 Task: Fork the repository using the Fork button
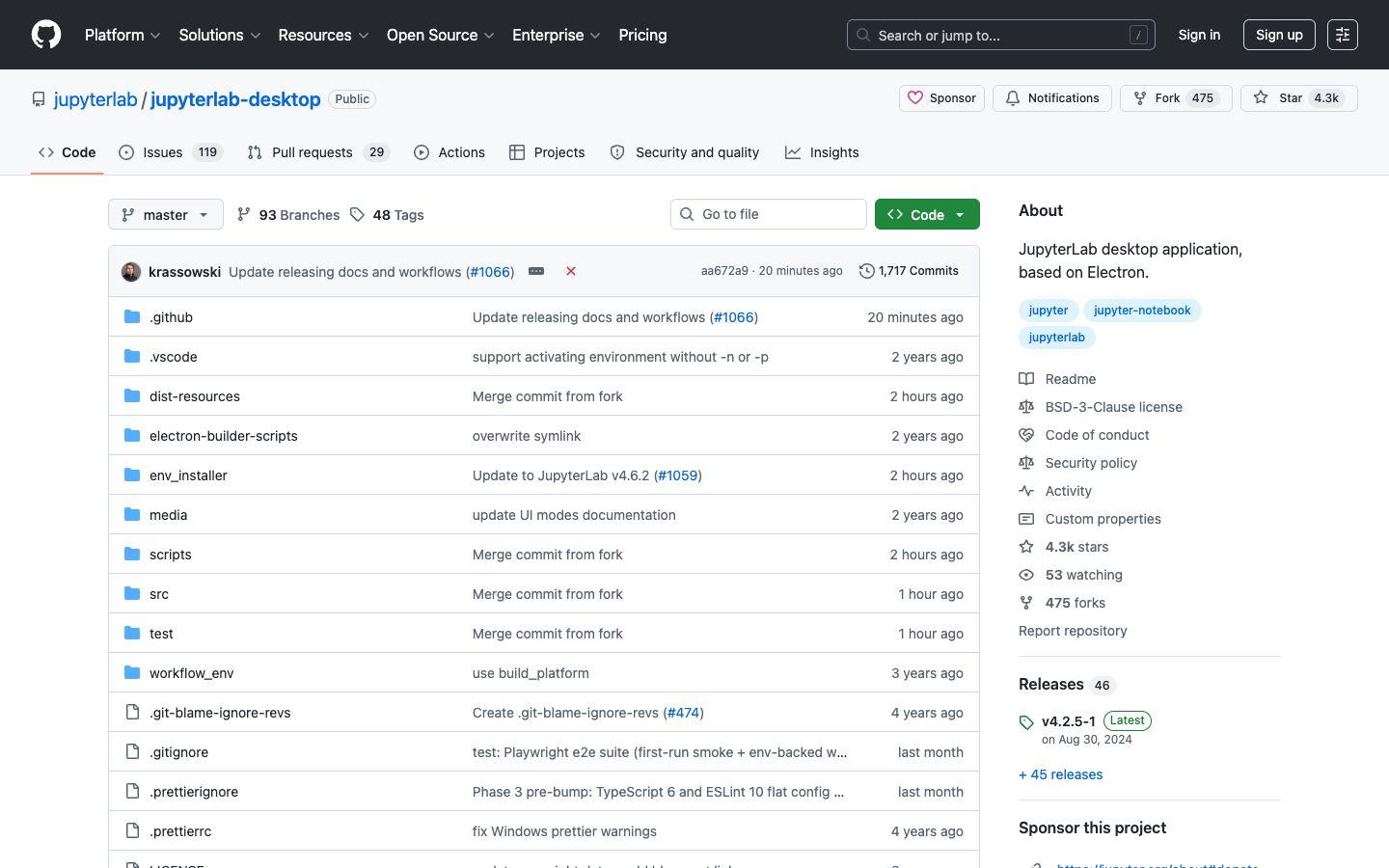point(1176,98)
